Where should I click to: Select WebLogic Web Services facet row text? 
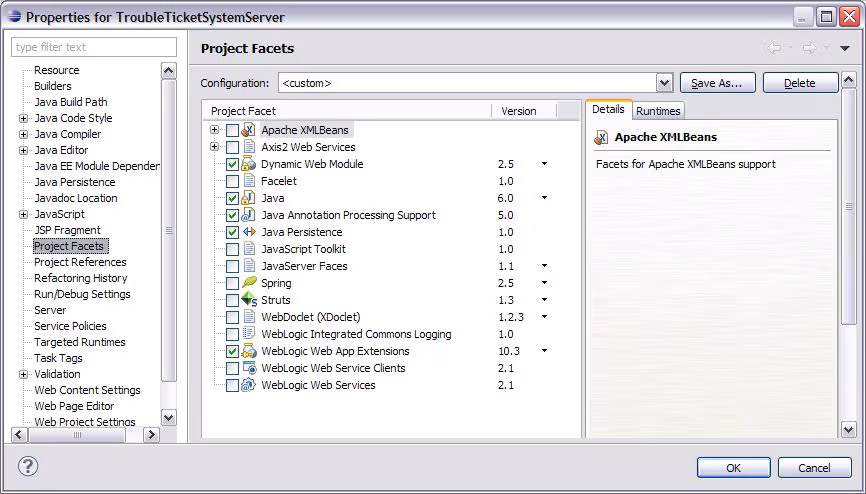[319, 385]
